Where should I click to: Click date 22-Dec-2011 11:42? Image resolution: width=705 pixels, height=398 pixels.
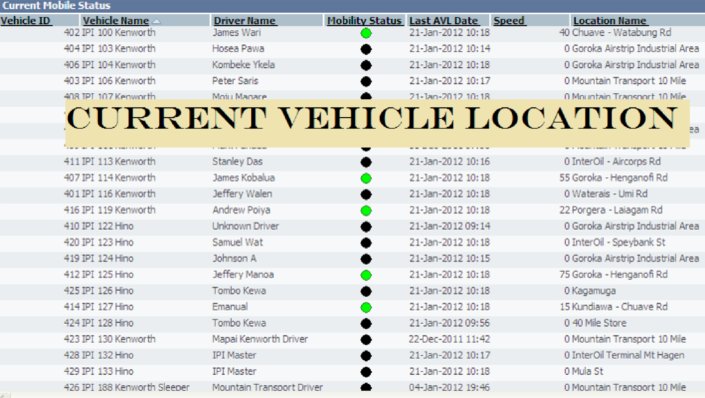(x=449, y=339)
